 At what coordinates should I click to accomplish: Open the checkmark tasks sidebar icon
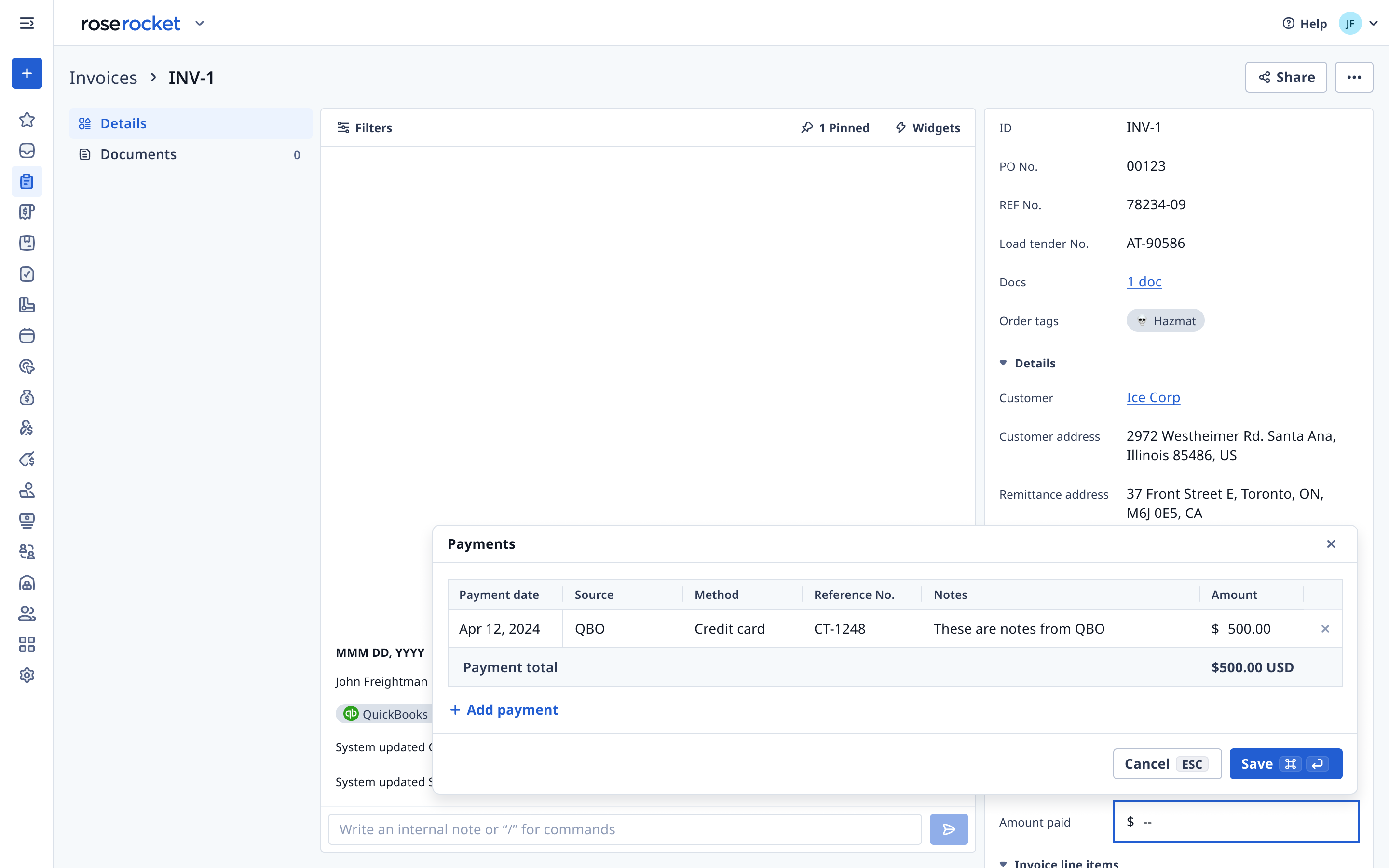[27, 274]
